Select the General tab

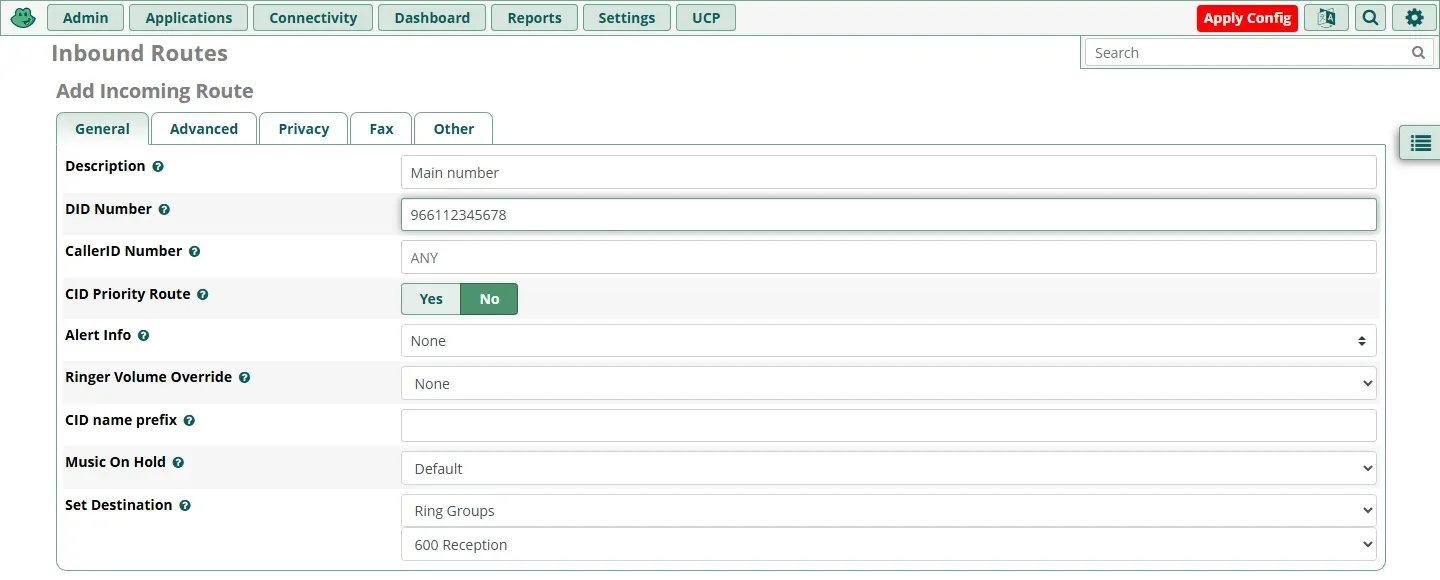pos(102,129)
